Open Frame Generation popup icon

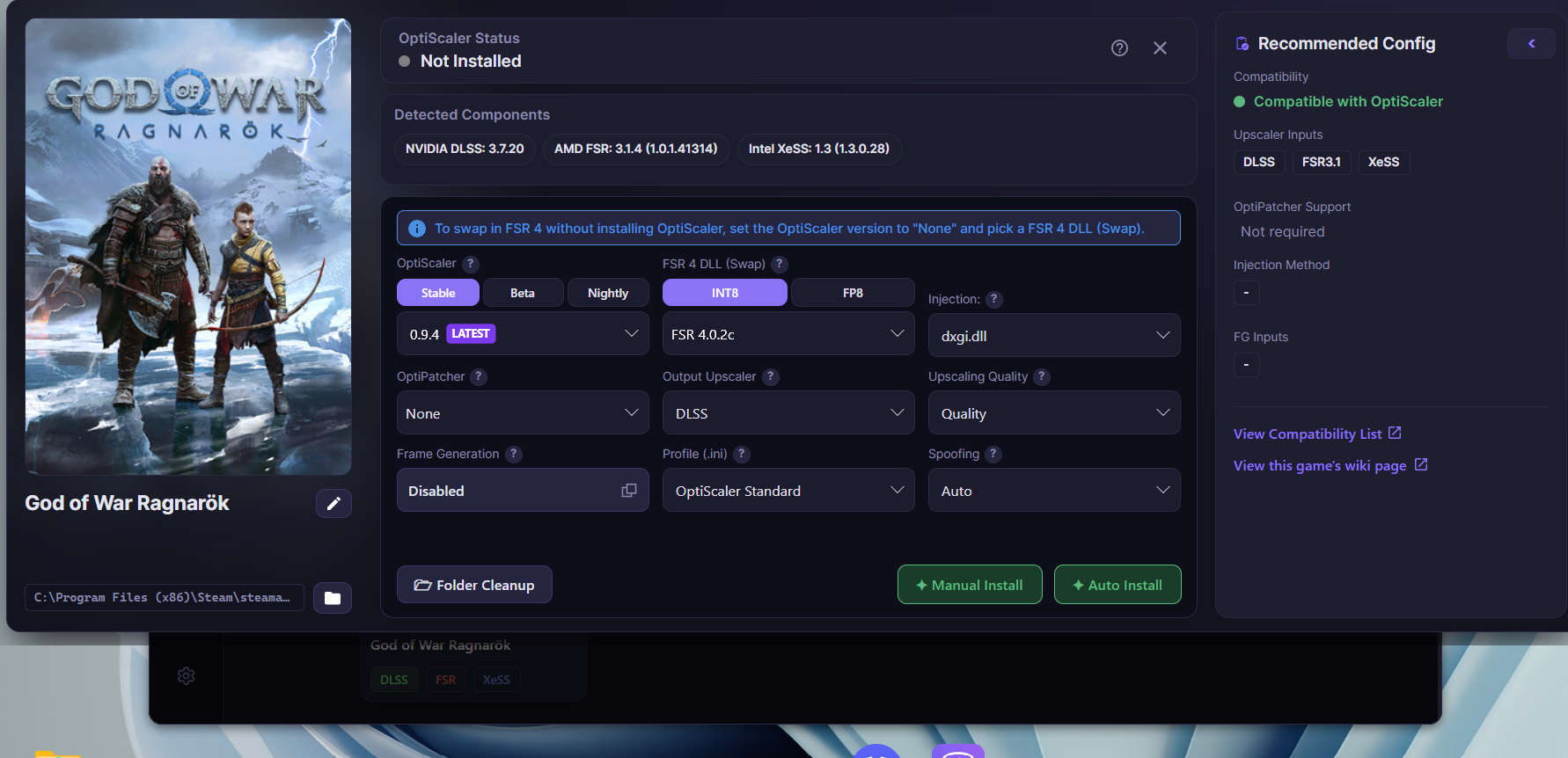[629, 491]
